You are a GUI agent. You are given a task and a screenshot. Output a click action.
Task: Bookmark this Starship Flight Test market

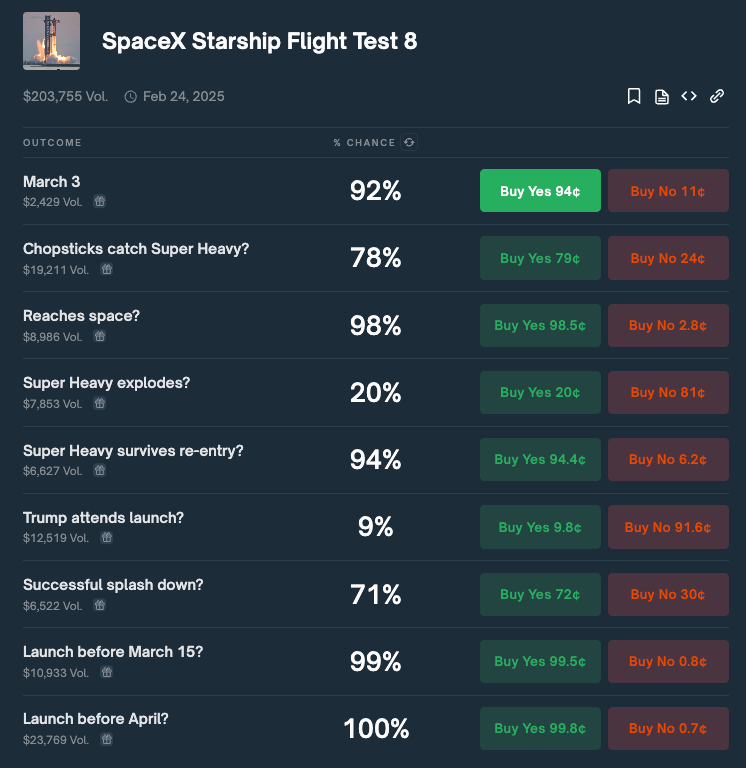[634, 96]
